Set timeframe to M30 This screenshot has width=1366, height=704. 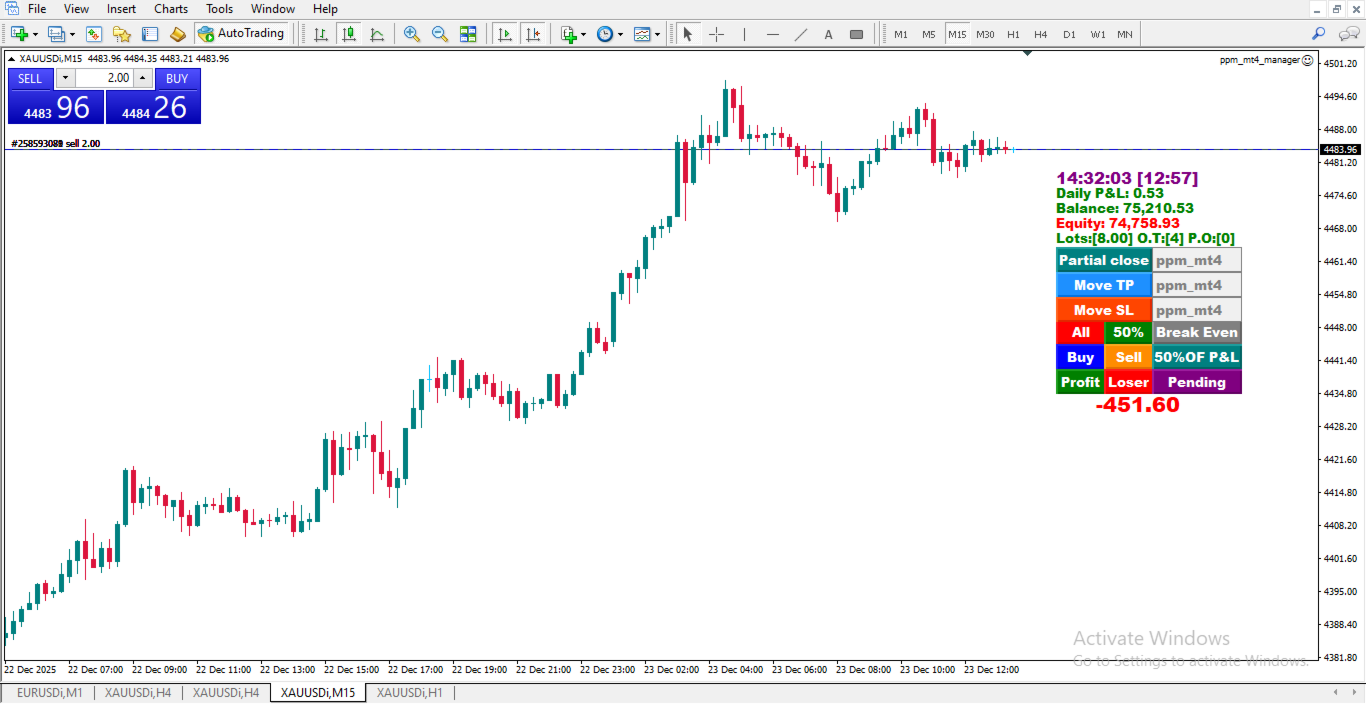[x=985, y=34]
